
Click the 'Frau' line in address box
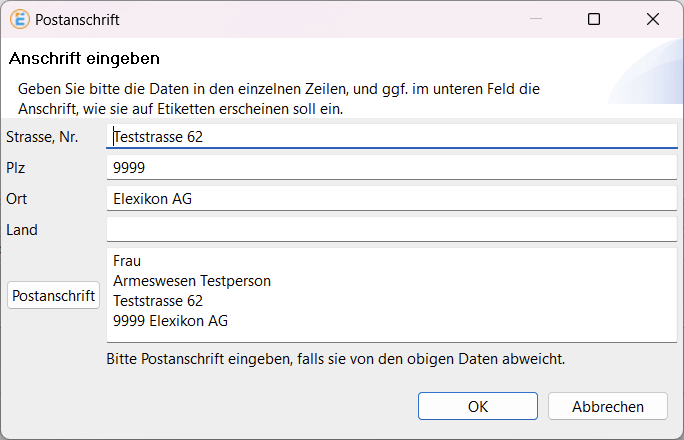point(128,261)
